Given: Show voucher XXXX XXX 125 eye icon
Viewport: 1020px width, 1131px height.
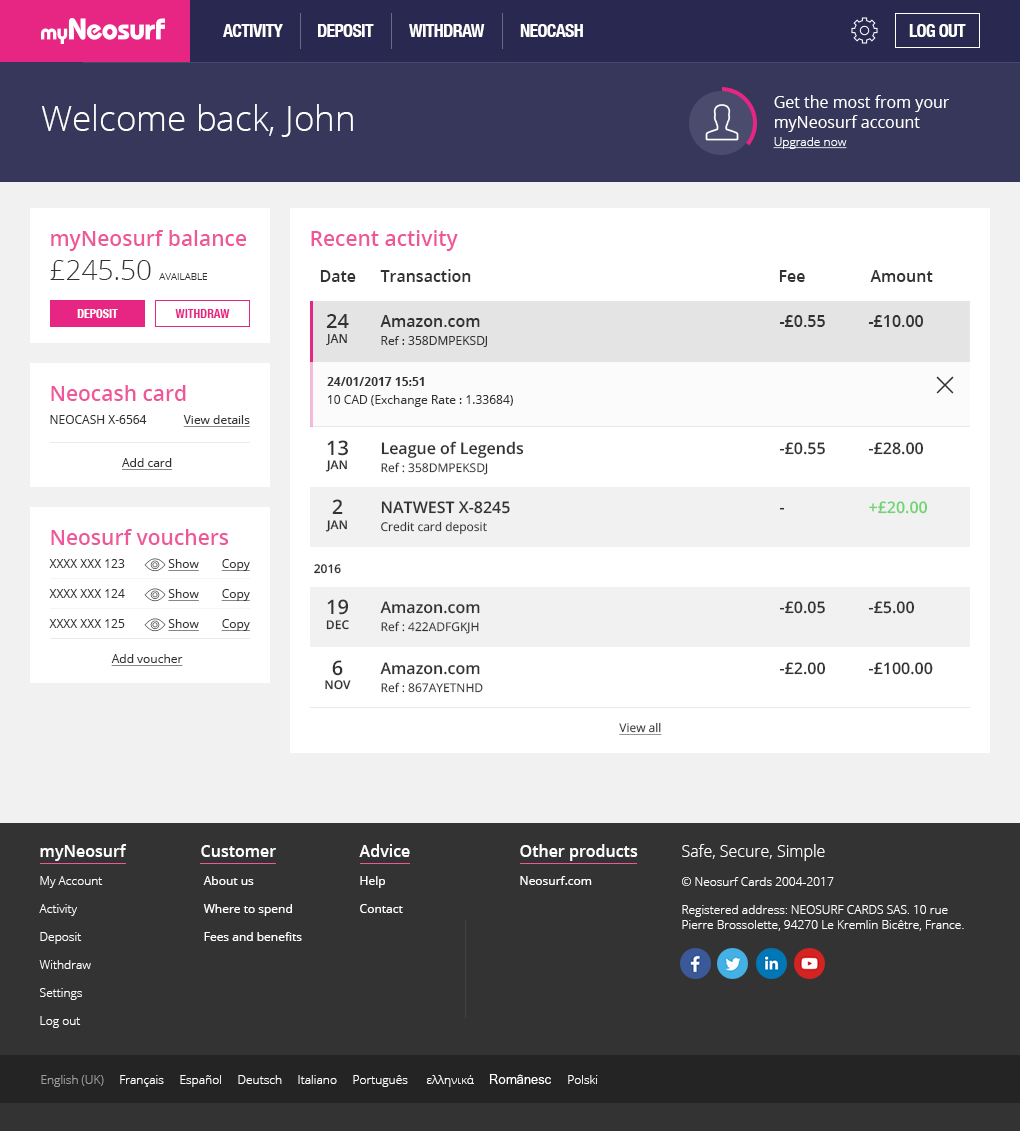Looking at the screenshot, I should click(154, 625).
